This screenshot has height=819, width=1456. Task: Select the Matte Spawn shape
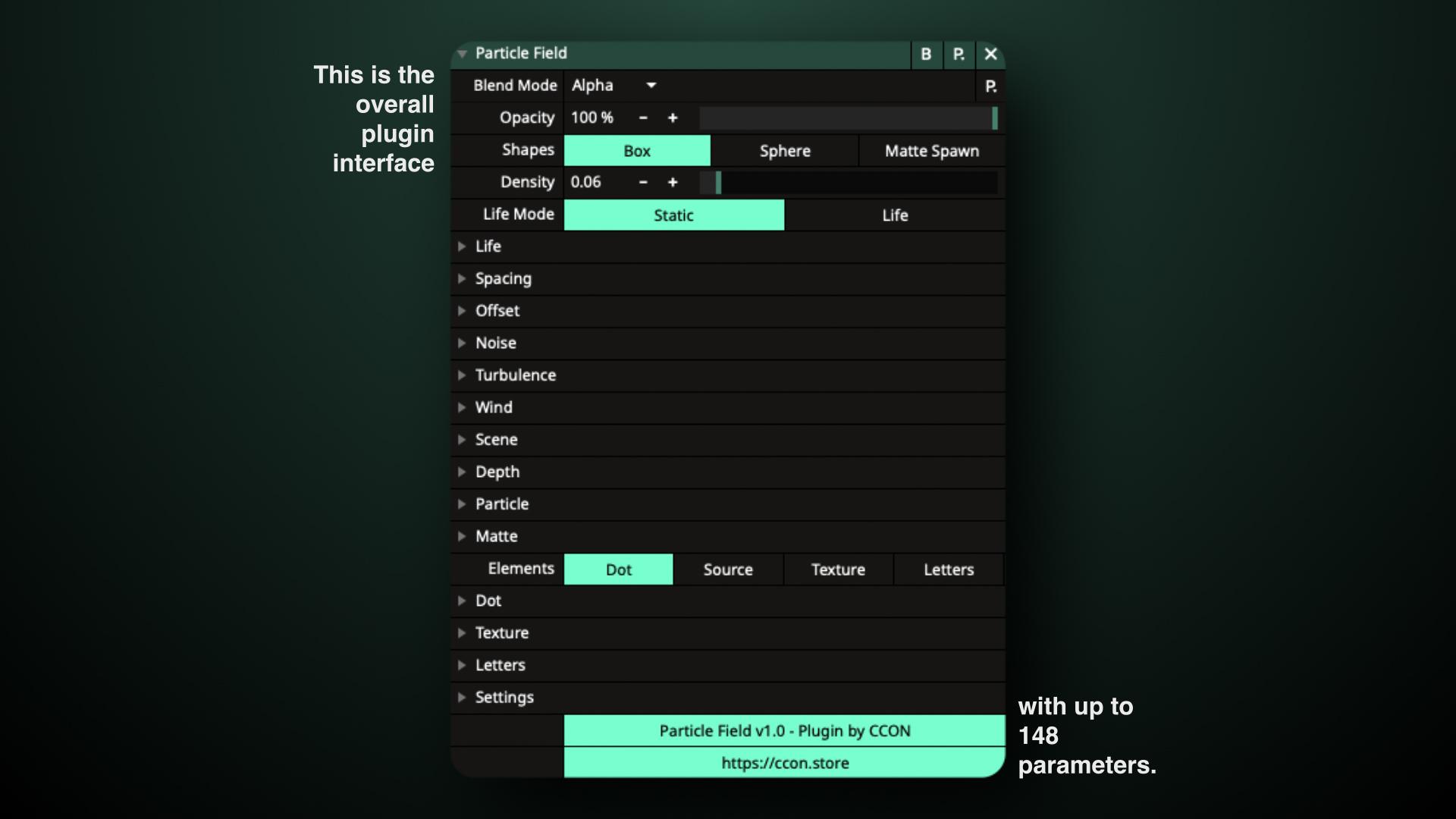932,151
